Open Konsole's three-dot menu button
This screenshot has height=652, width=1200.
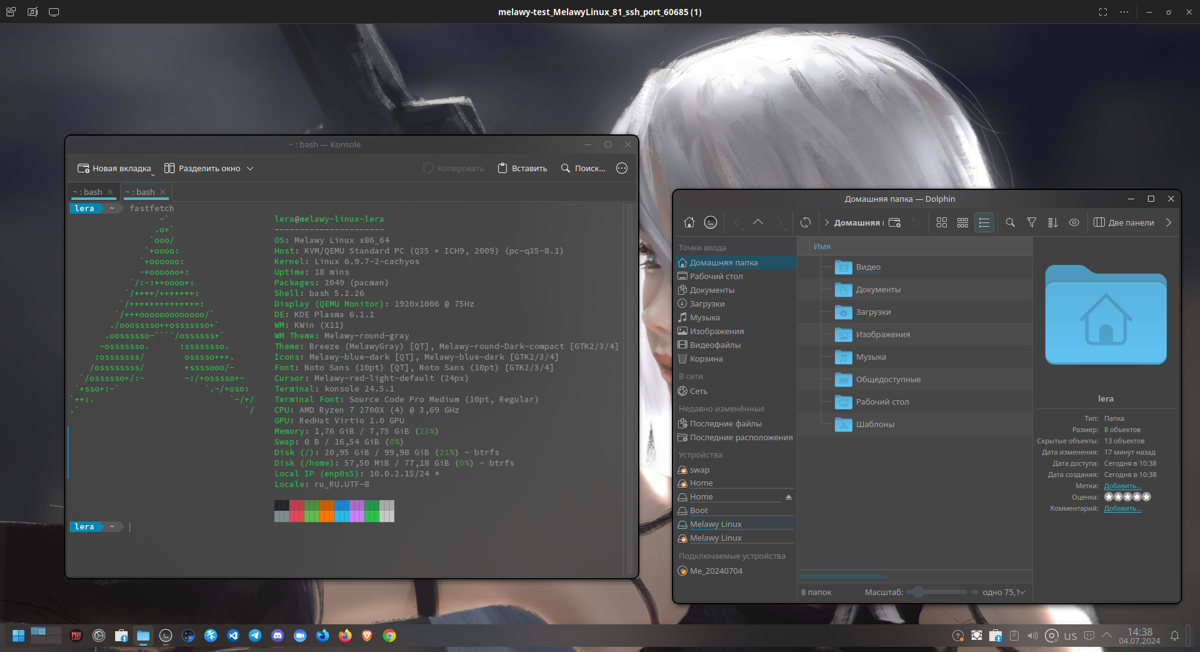(x=622, y=168)
